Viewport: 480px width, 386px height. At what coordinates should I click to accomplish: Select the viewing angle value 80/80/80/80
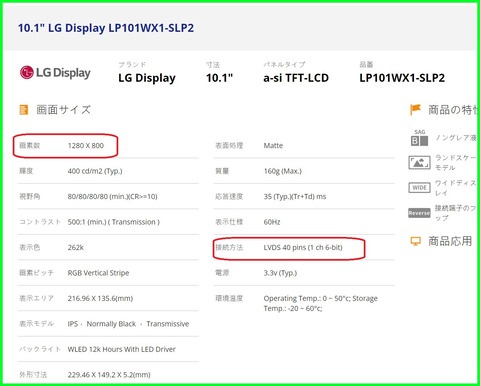click(112, 197)
